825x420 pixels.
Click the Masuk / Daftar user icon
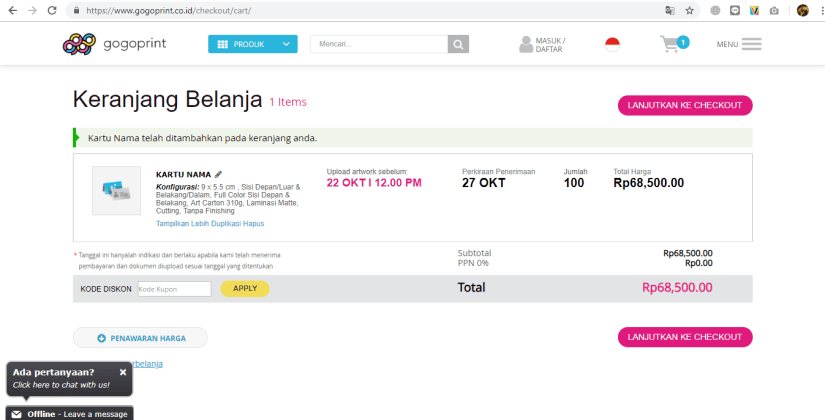[x=527, y=44]
